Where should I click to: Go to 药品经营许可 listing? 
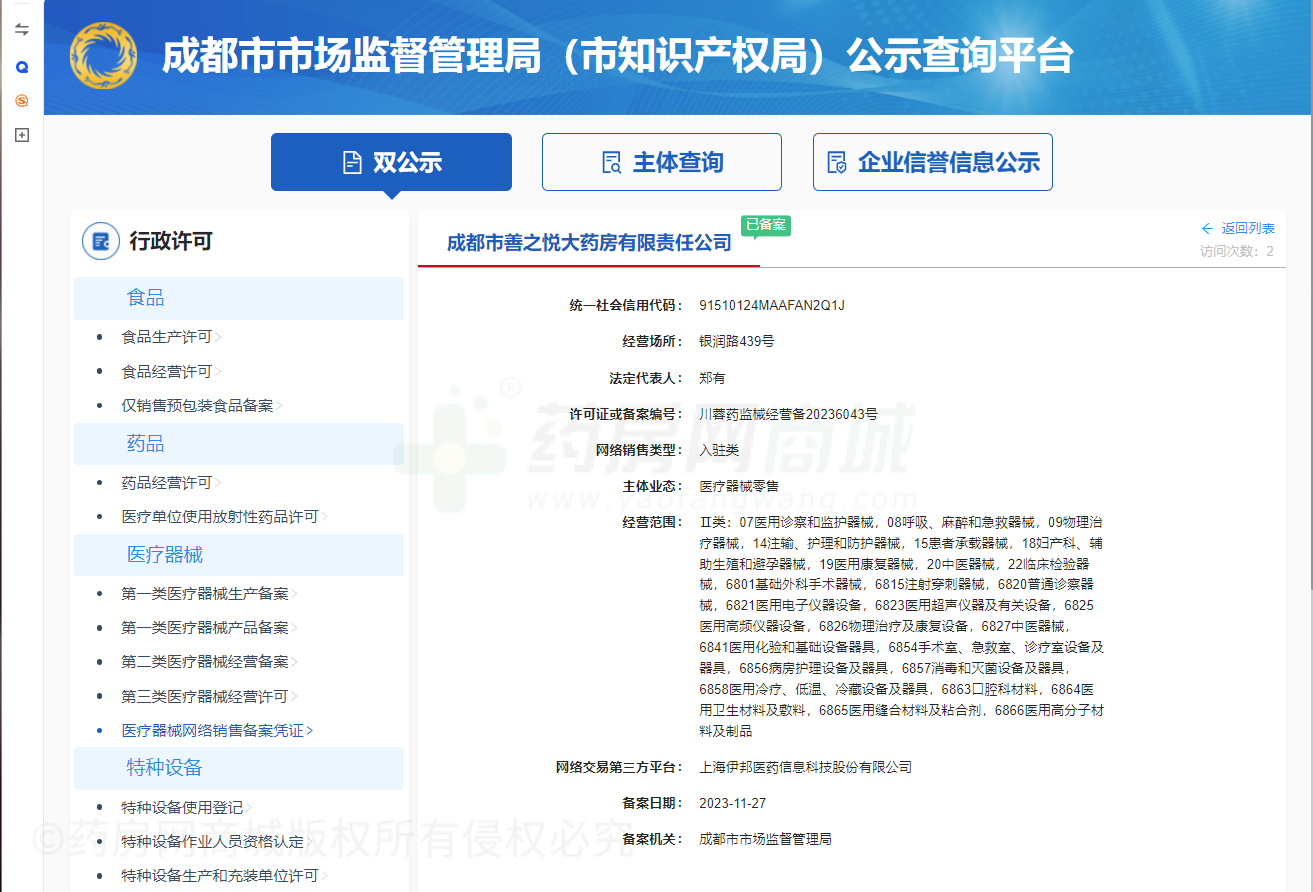(167, 483)
